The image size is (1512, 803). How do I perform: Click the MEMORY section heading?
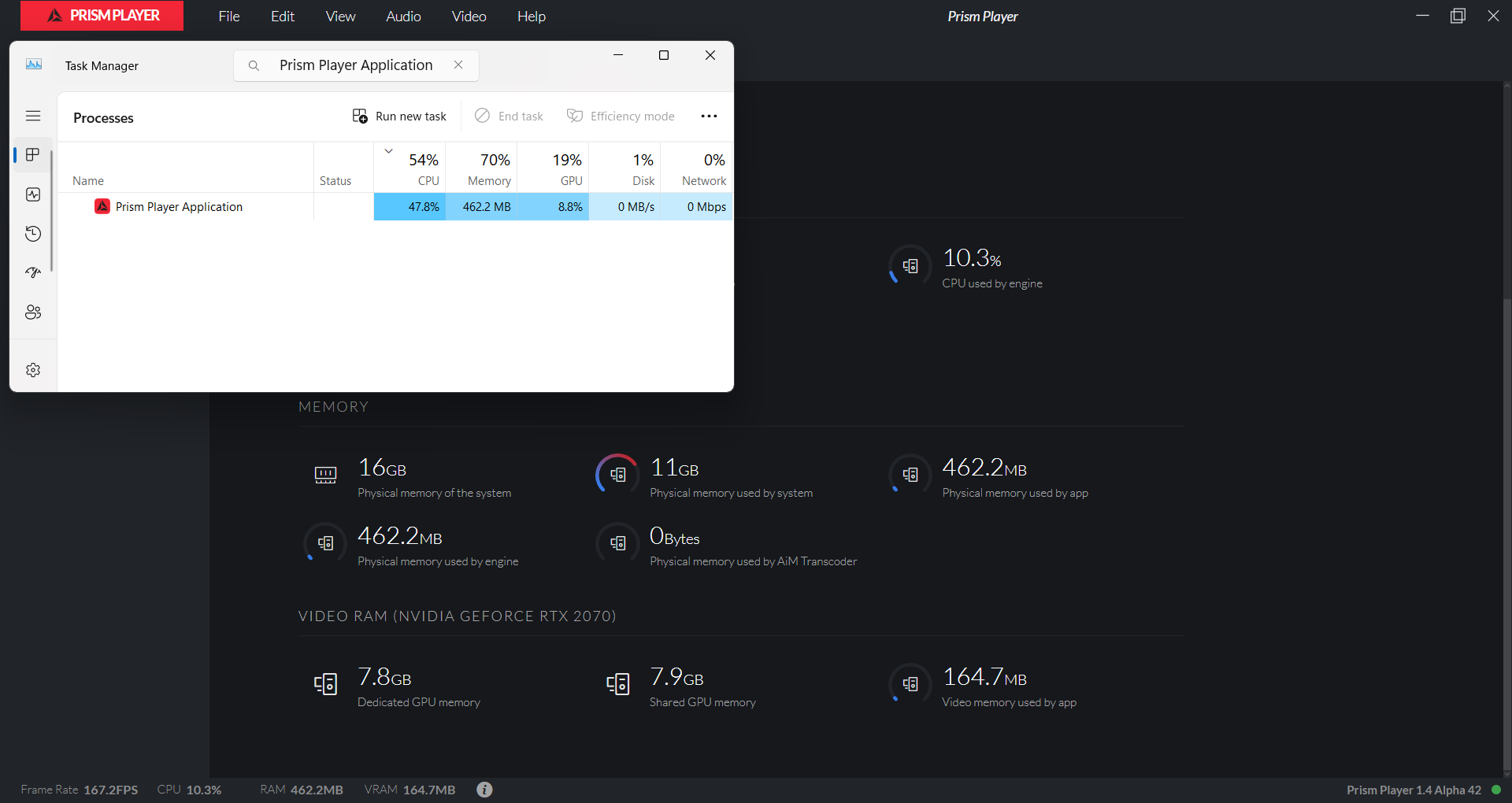coord(333,407)
